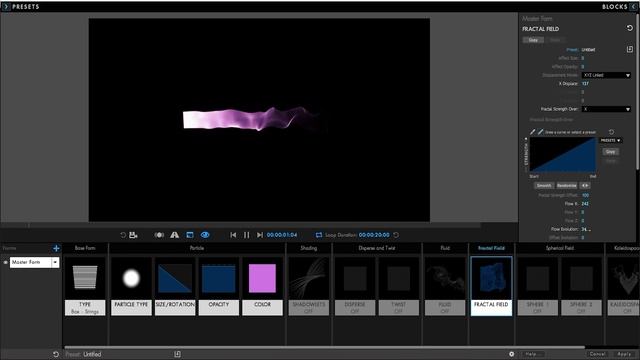Click the Copy button beside the curve

pyautogui.click(x=610, y=151)
